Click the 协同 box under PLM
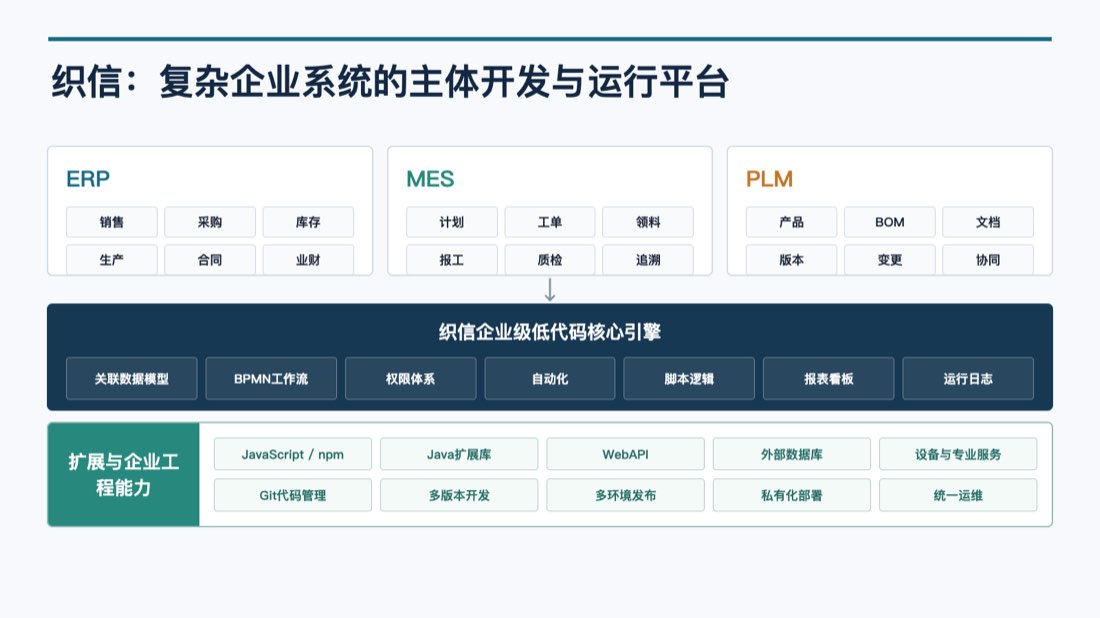 pyautogui.click(x=988, y=260)
